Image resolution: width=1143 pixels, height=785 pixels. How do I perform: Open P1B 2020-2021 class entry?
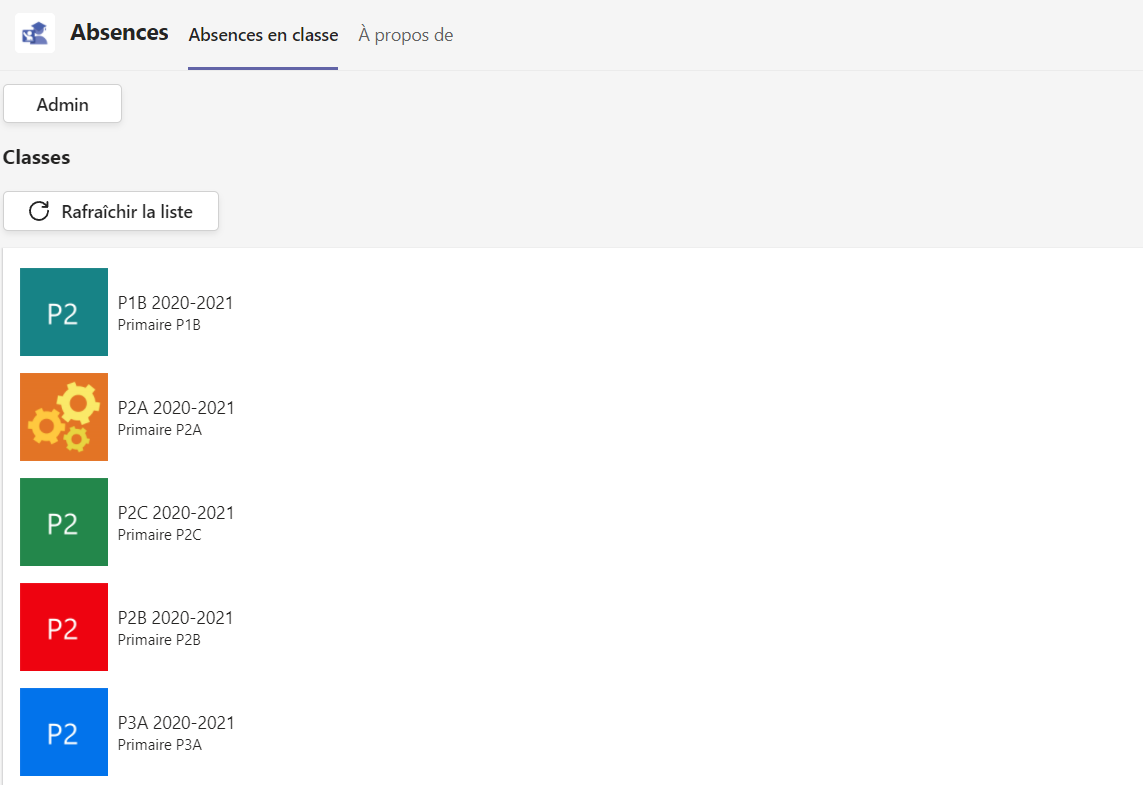coord(176,302)
